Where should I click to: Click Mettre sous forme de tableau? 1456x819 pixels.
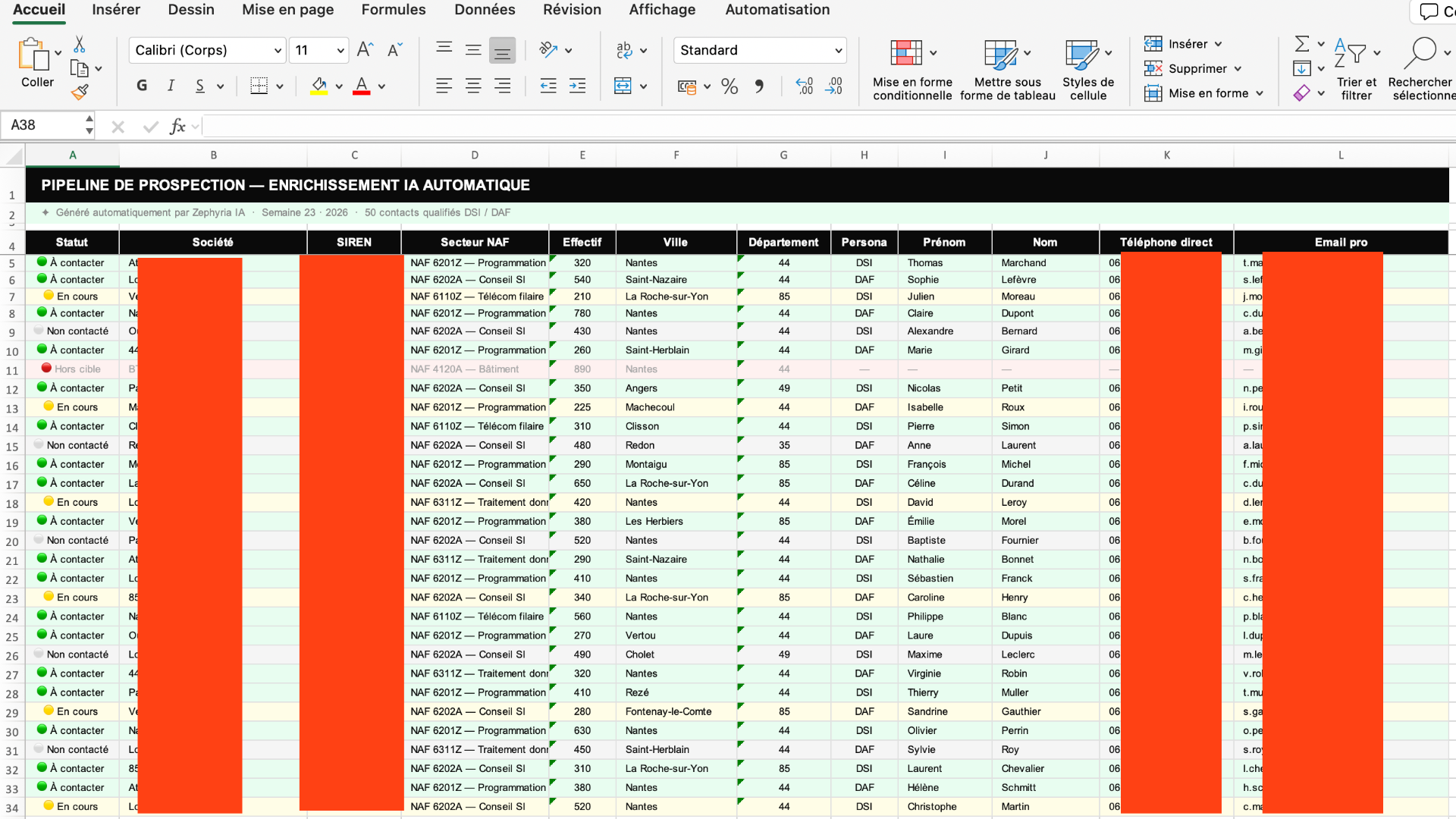coord(1008,70)
